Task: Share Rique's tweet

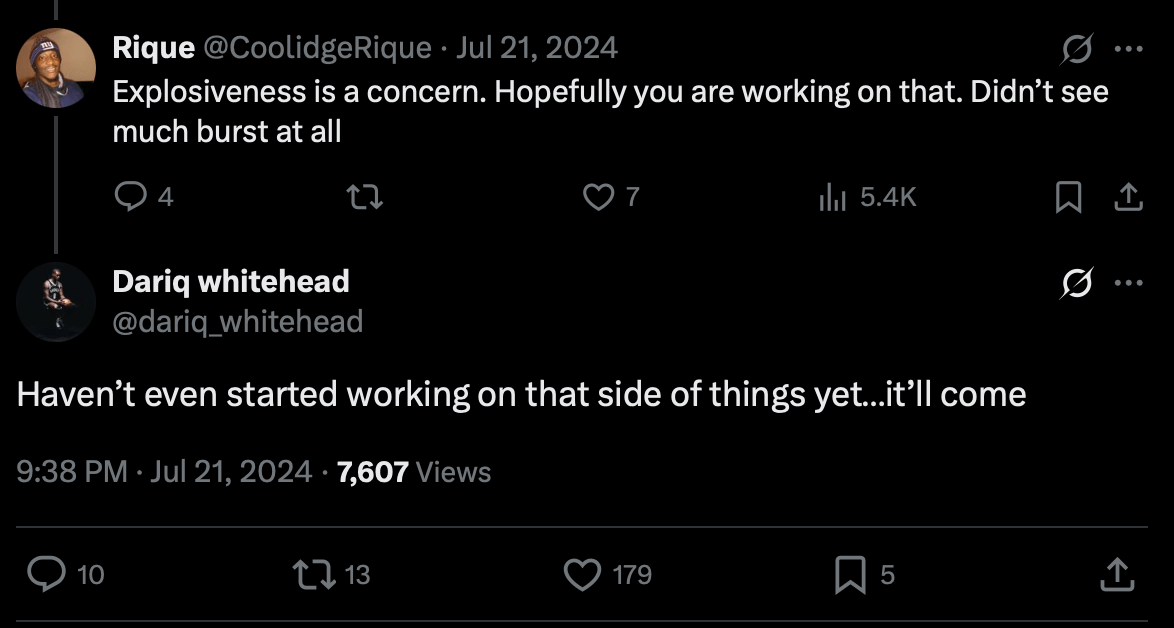Action: click(1128, 198)
